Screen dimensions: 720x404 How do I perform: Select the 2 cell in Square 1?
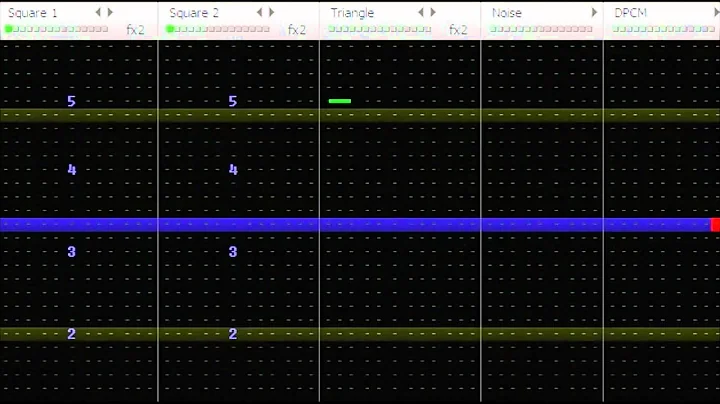click(71, 334)
